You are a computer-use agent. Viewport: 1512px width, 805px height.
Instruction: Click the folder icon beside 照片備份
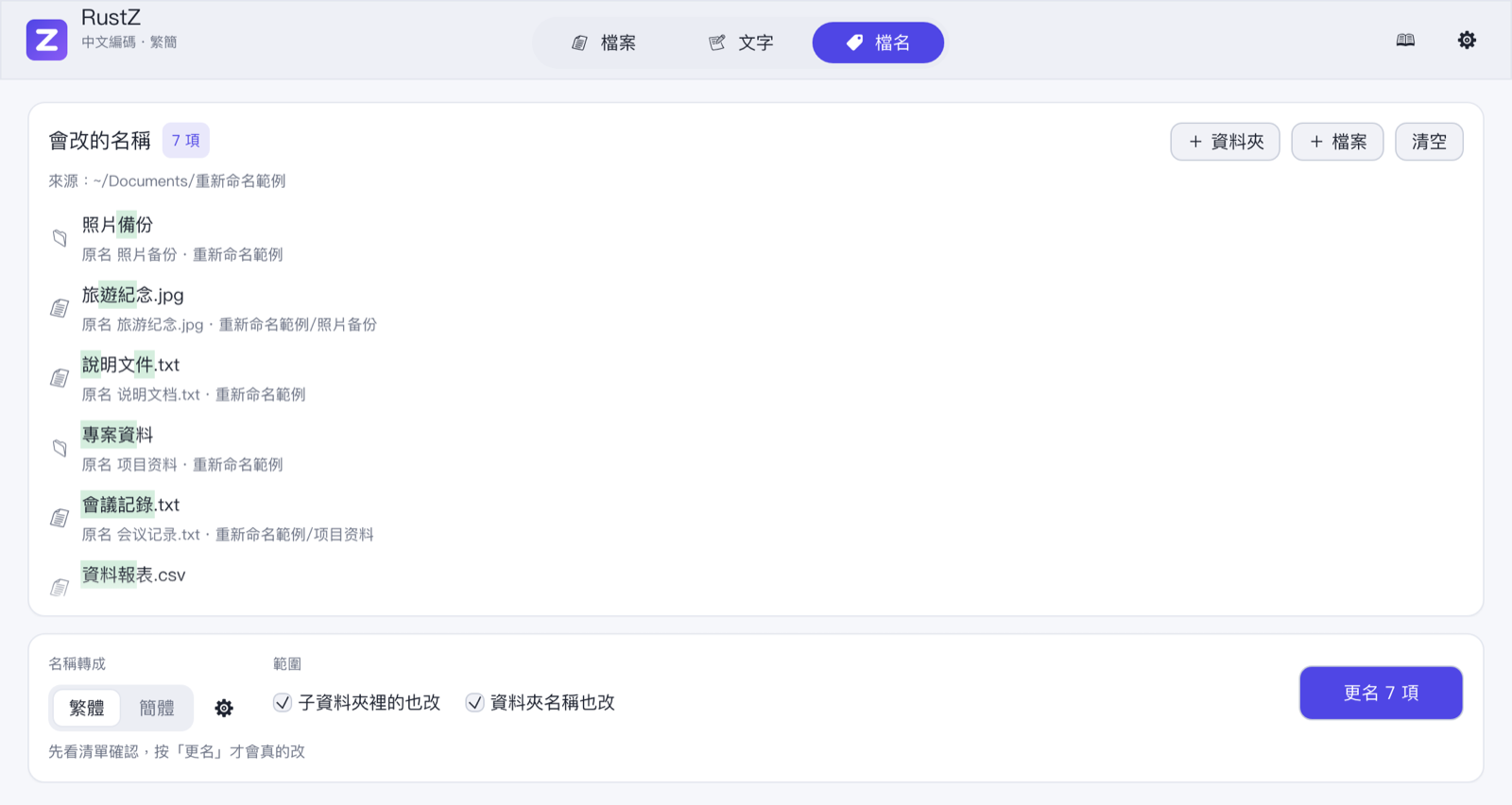point(60,238)
